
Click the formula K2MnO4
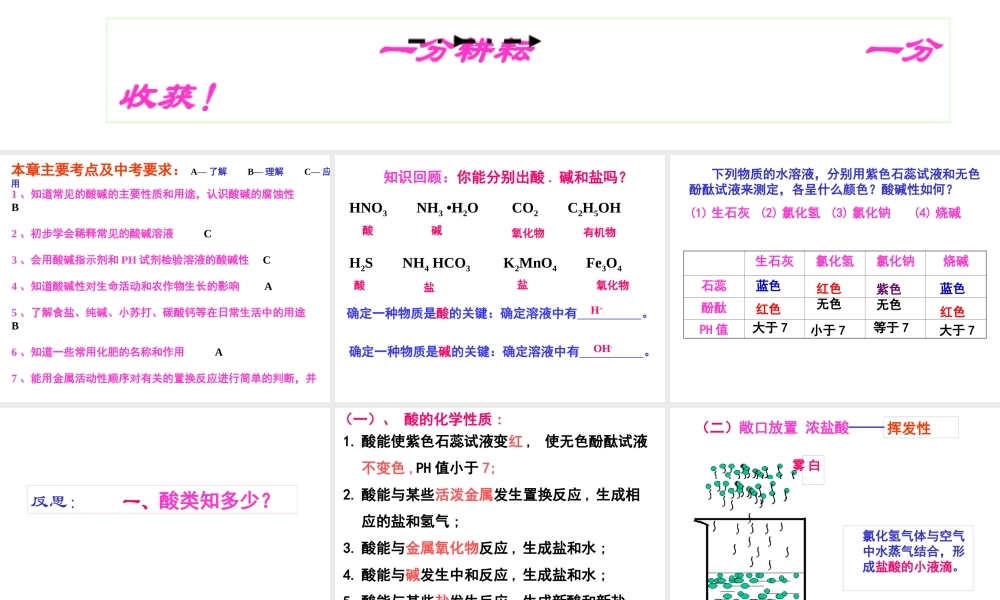tap(530, 263)
